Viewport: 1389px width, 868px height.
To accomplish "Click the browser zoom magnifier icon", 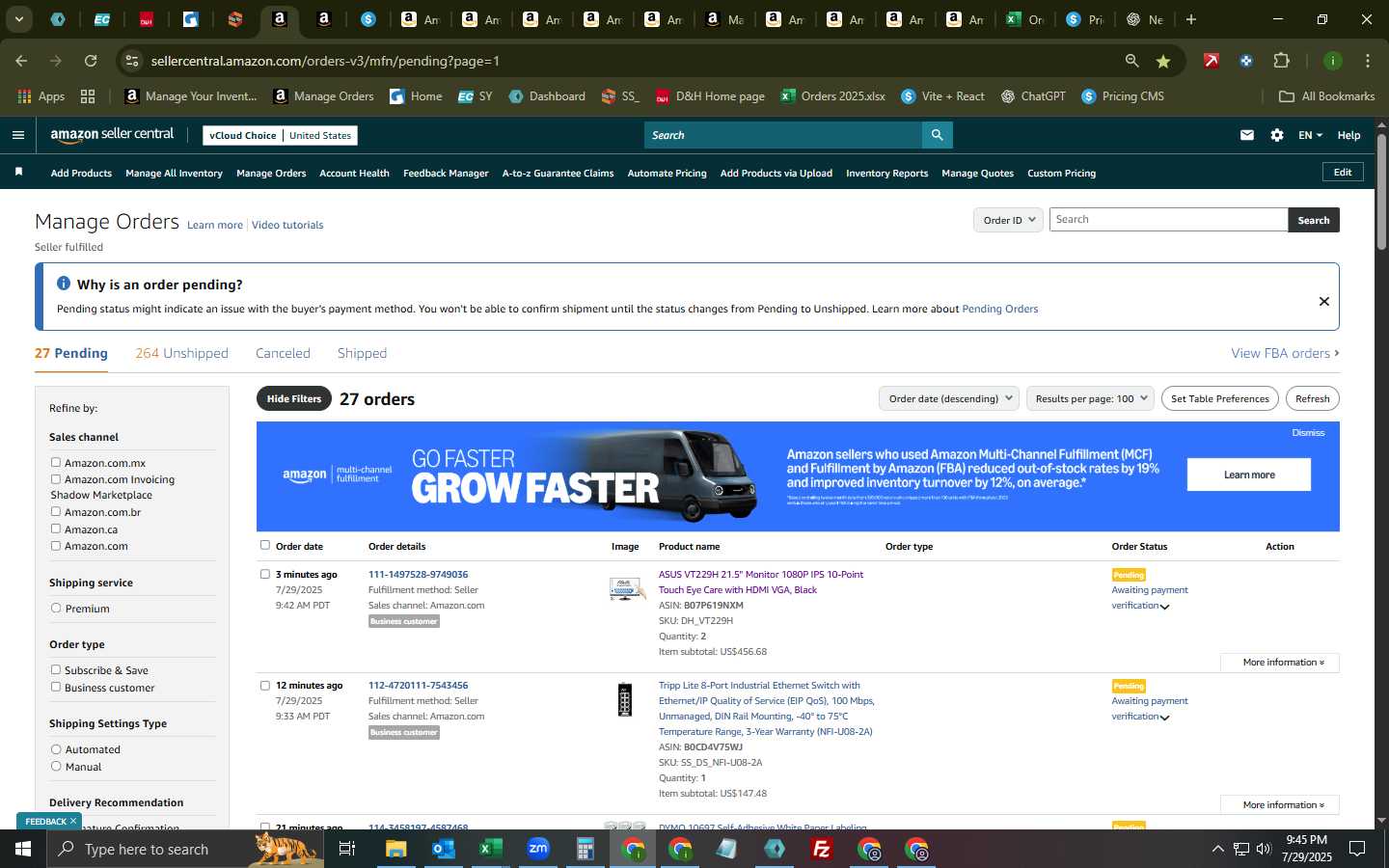I will point(1131,61).
